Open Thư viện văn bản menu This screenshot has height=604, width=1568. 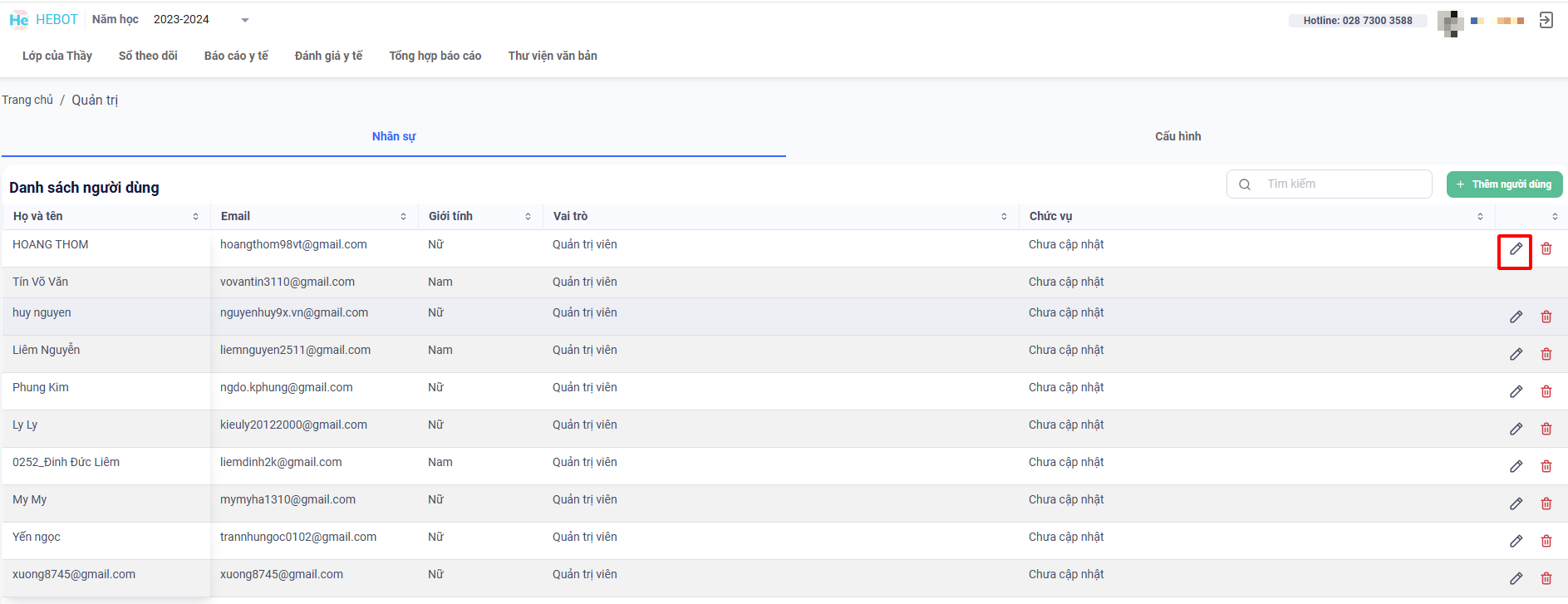[x=553, y=56]
